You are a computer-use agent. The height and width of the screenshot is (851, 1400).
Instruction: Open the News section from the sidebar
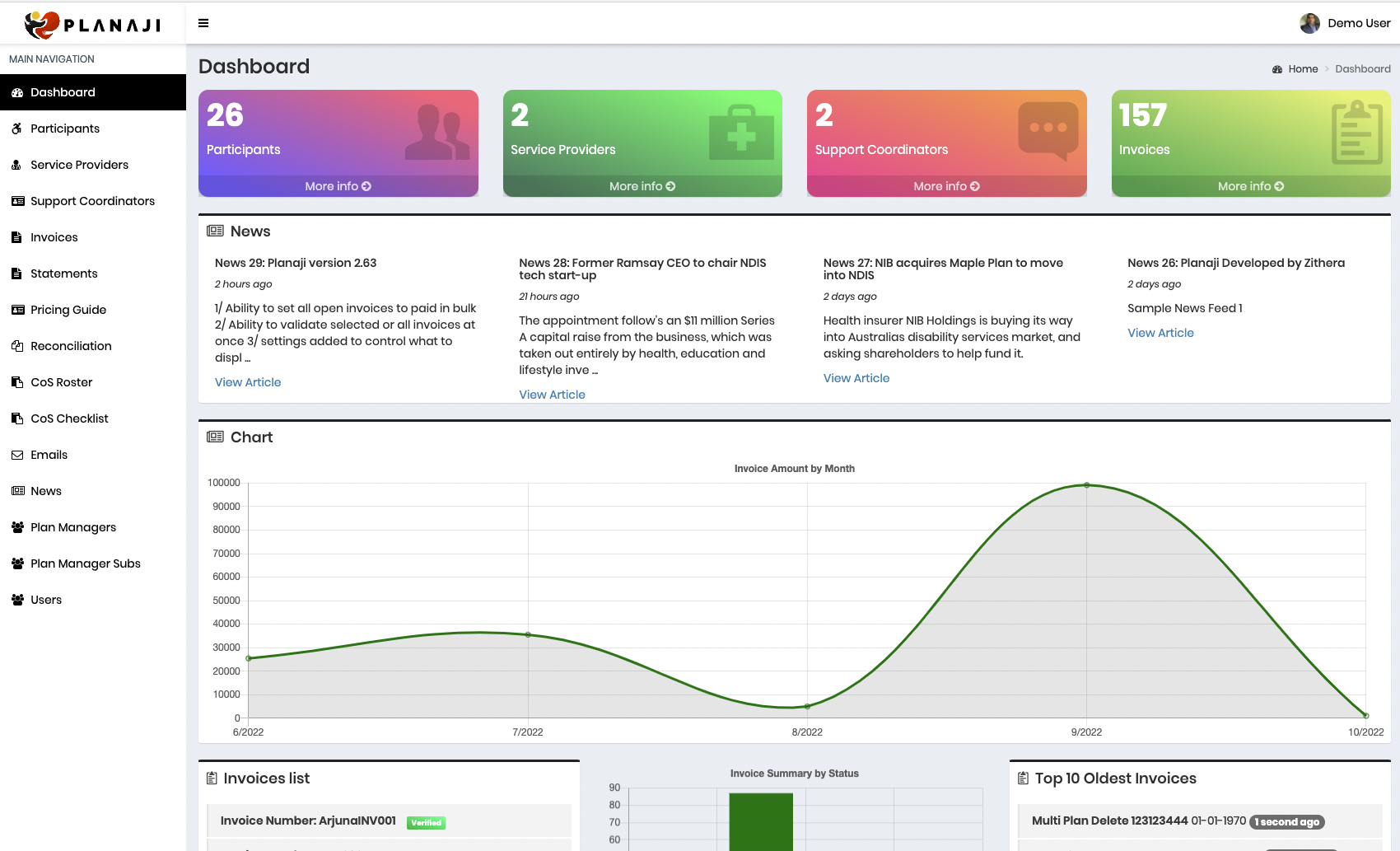click(x=17, y=491)
